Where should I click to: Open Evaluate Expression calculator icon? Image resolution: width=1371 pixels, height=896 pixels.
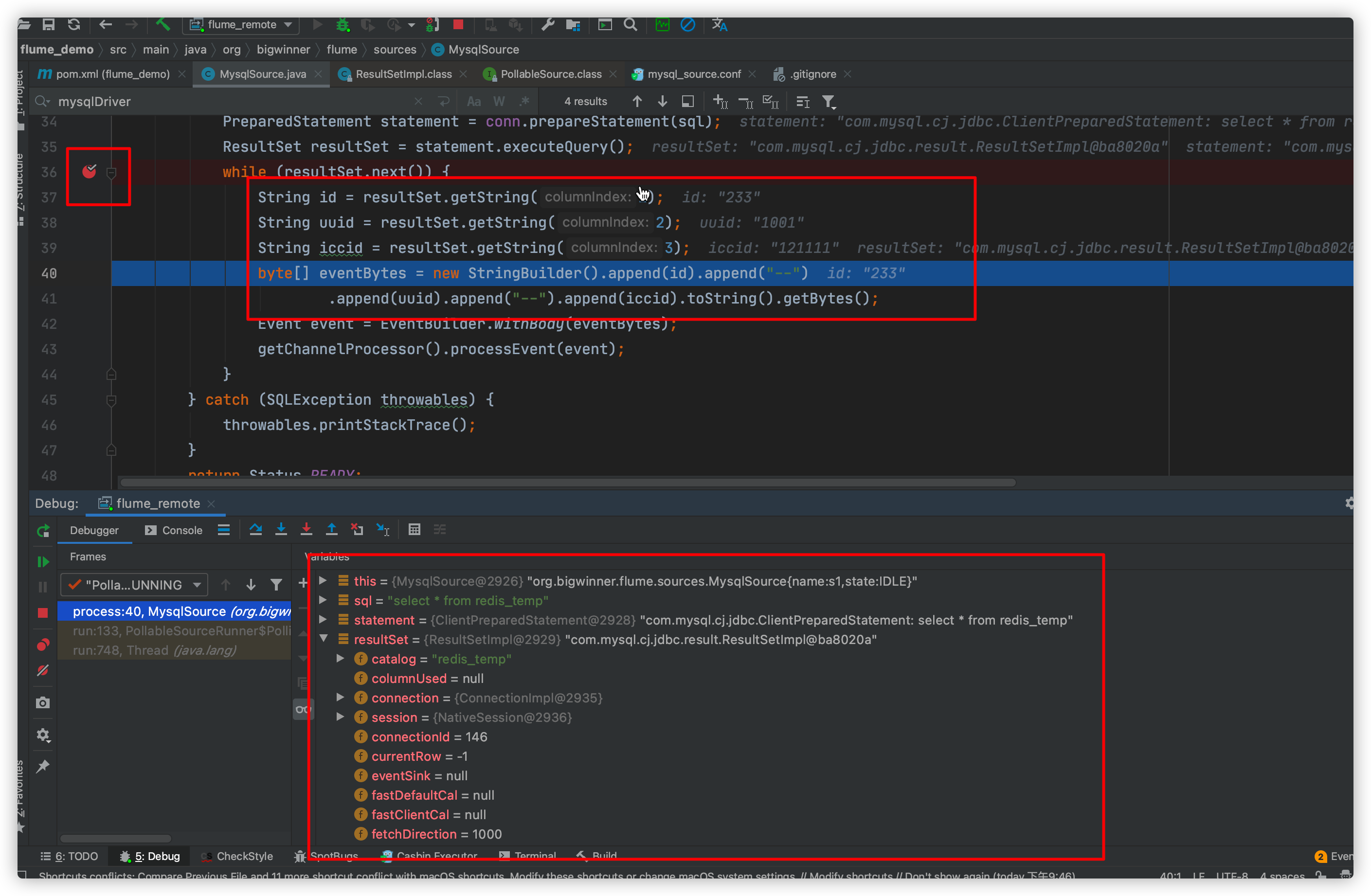coord(414,529)
